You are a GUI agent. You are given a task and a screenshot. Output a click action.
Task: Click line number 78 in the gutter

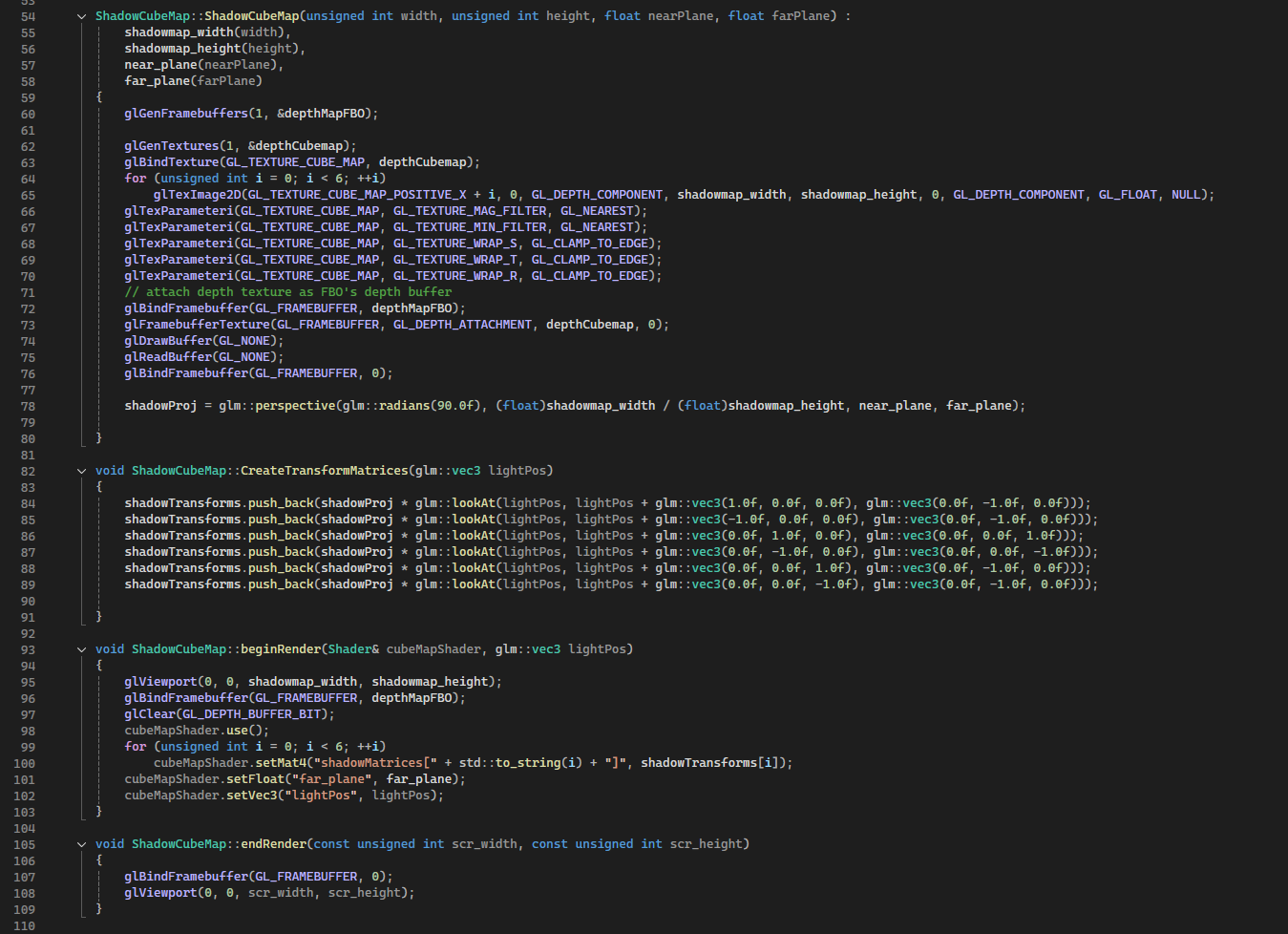click(28, 406)
